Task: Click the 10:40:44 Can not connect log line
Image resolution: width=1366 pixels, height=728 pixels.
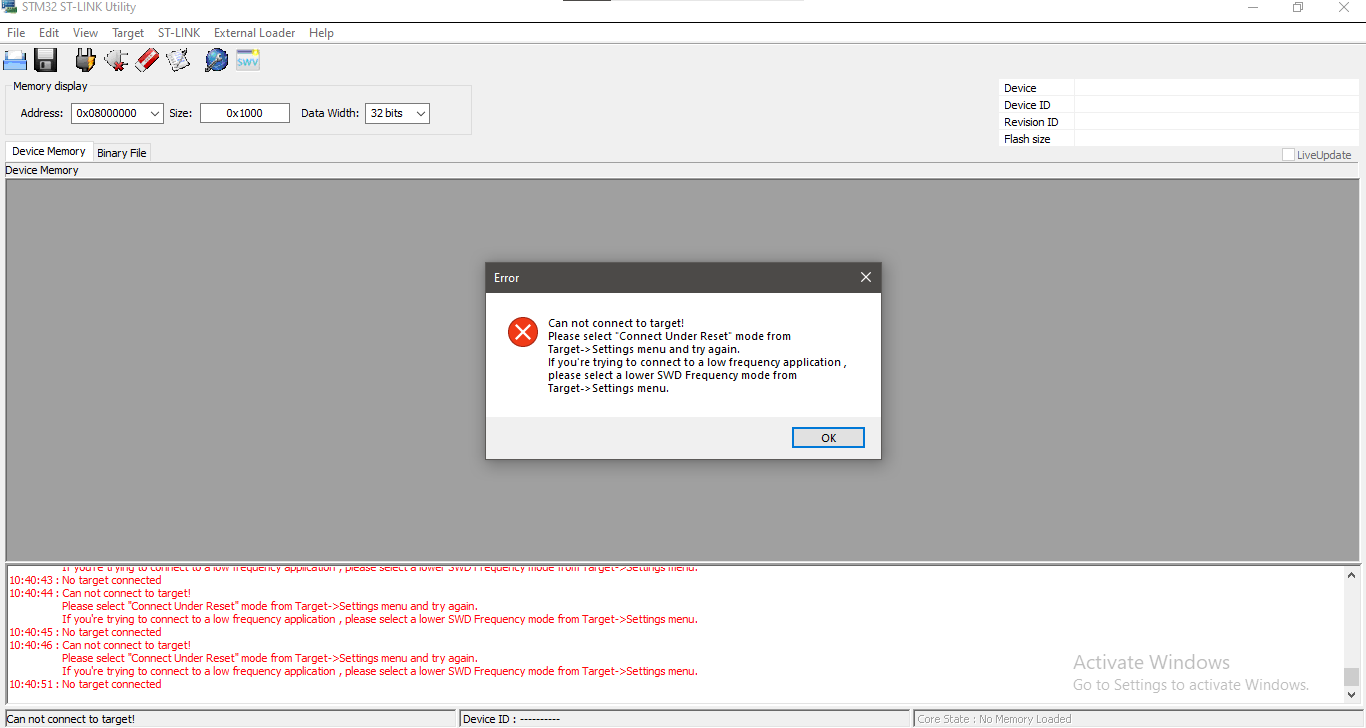Action: point(100,594)
